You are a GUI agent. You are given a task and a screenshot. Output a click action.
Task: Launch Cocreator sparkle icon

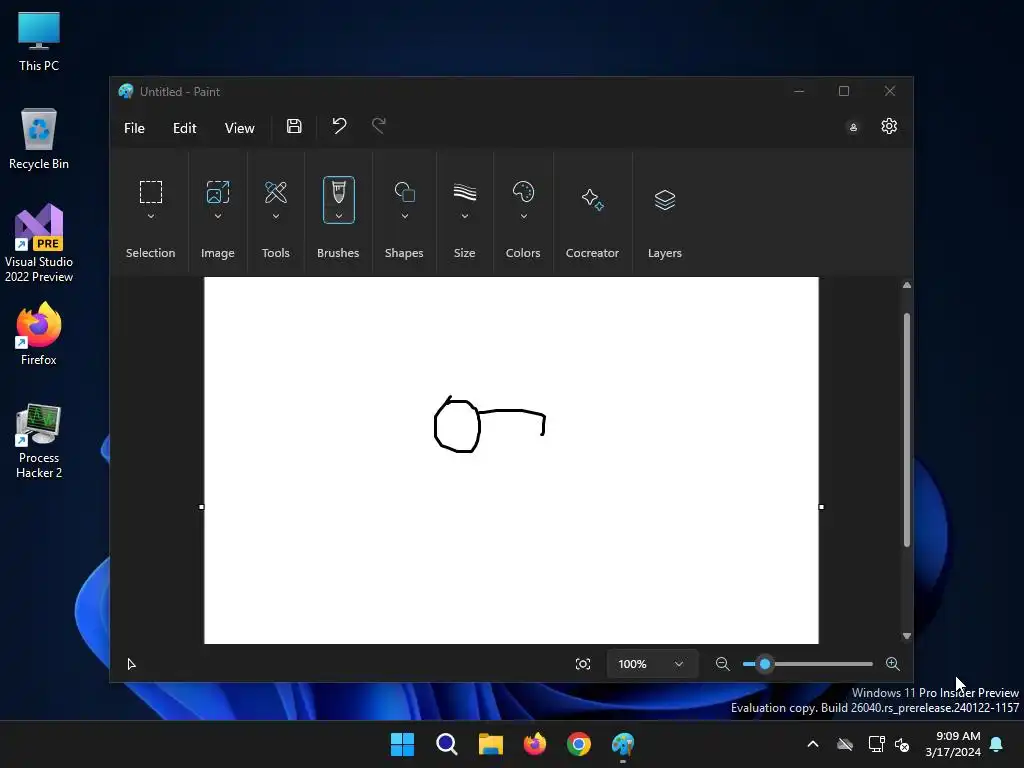coord(592,199)
